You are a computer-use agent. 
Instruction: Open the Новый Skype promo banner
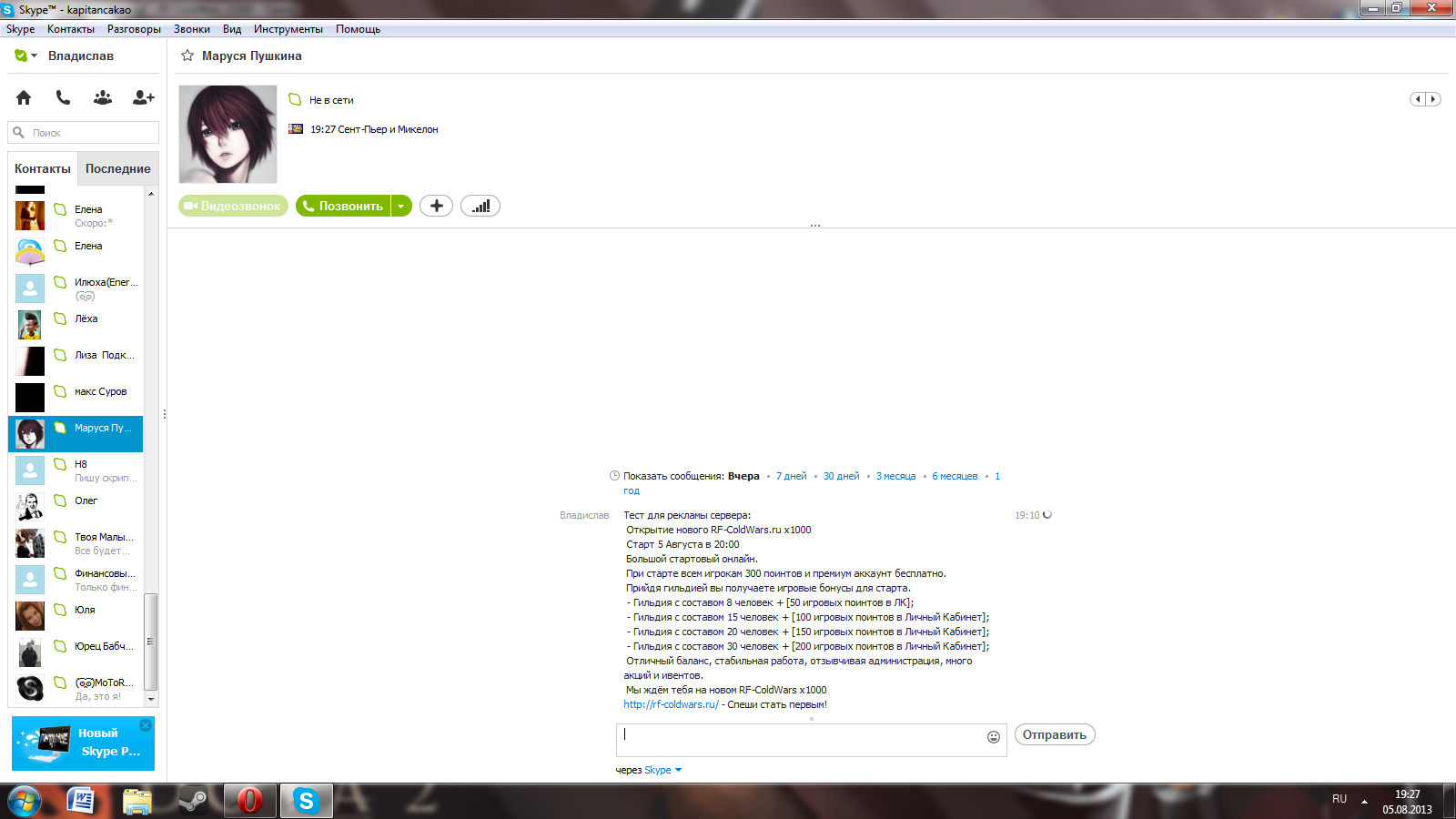[x=83, y=743]
